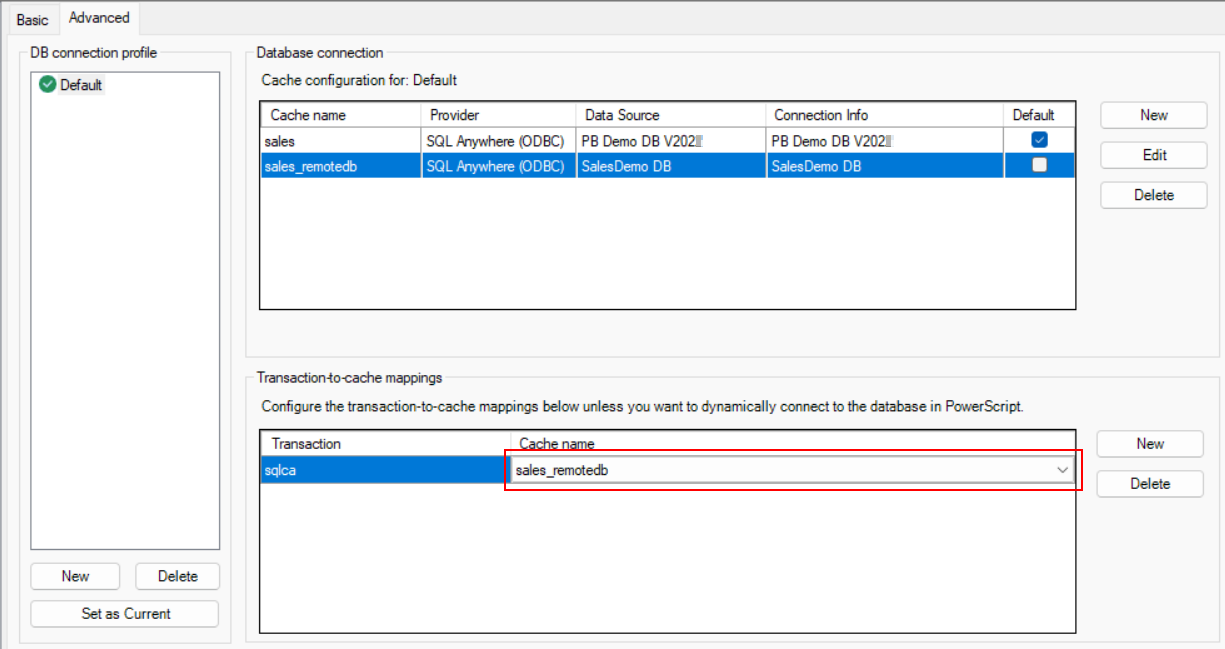The height and width of the screenshot is (649, 1225).
Task: Click the green checkmark icon beside Default profile
Action: point(47,85)
